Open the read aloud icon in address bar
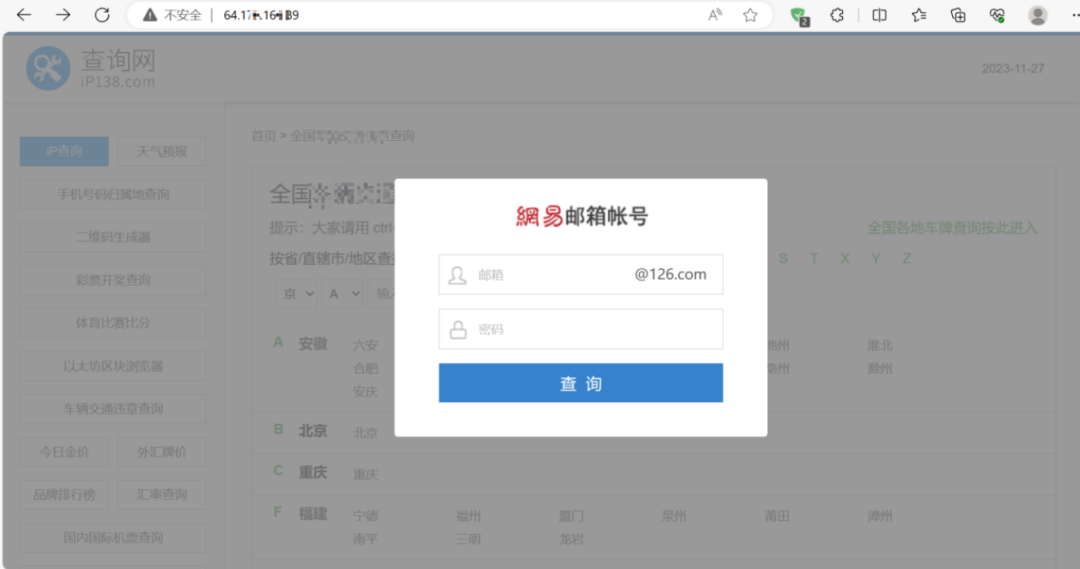Viewport: 1080px width, 569px height. point(715,15)
